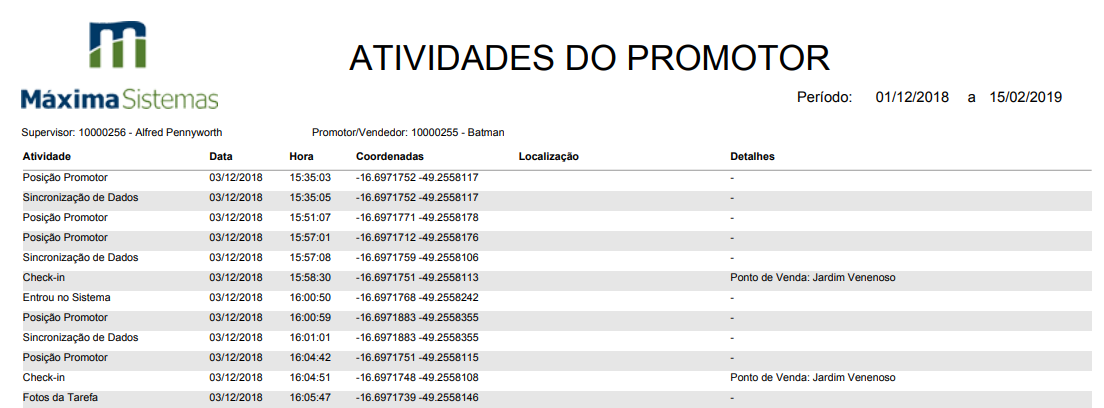Select the Supervisor Alfred Pennyworth text
1104x408 pixels.
click(122, 132)
